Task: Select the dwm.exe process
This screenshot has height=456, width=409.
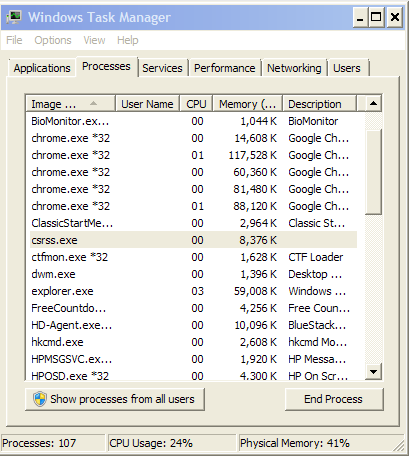Action: point(193,274)
